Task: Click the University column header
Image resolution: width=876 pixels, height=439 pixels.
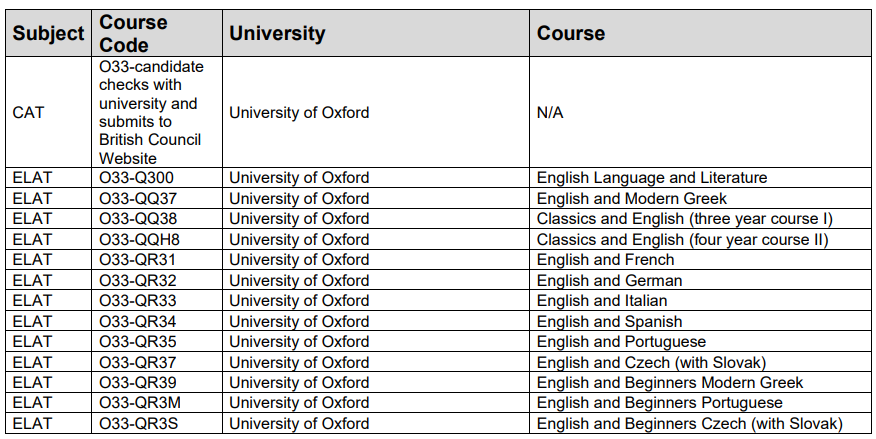Action: click(x=376, y=33)
